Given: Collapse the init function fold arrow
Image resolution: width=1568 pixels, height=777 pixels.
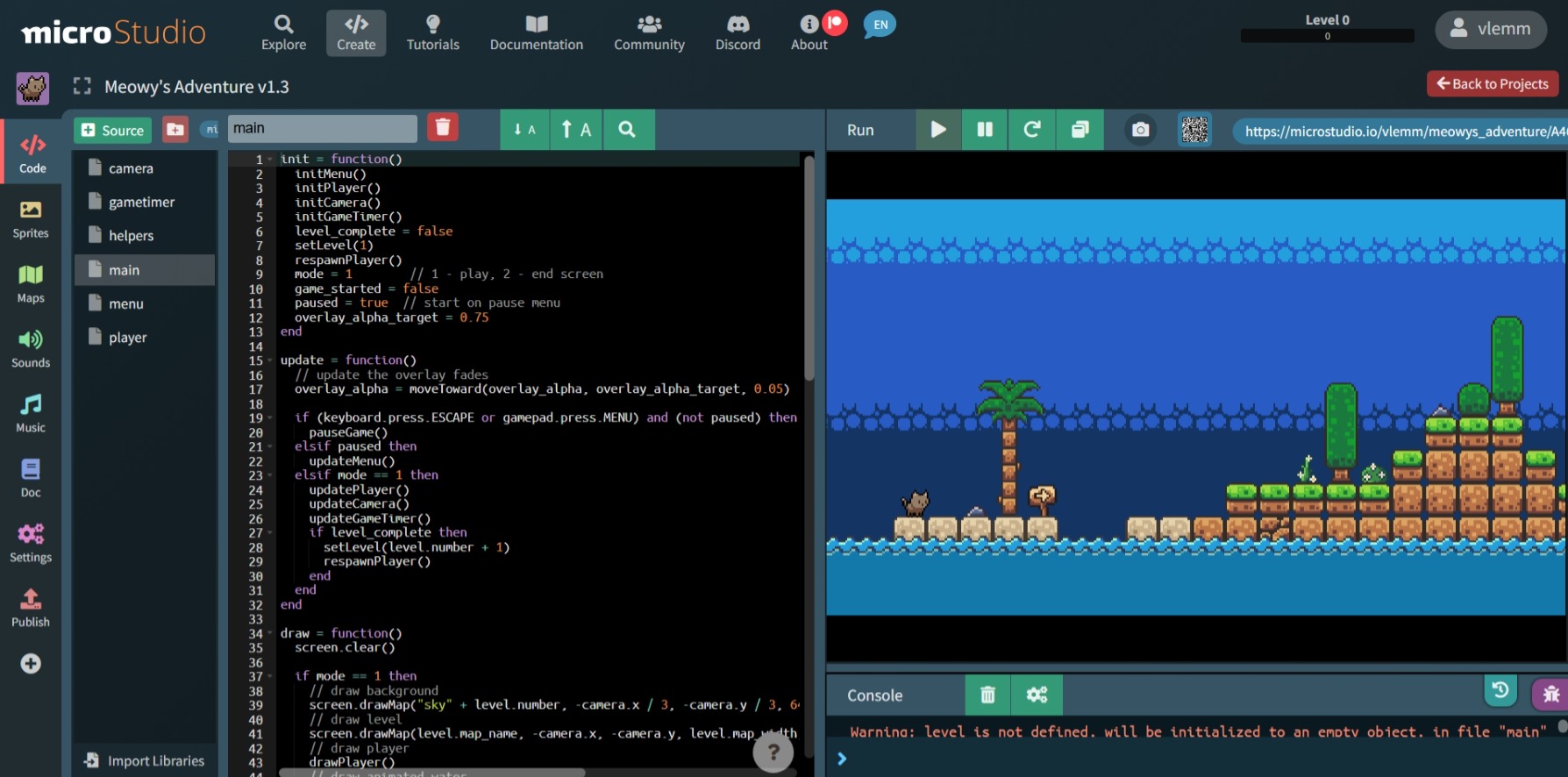Looking at the screenshot, I should coord(270,160).
